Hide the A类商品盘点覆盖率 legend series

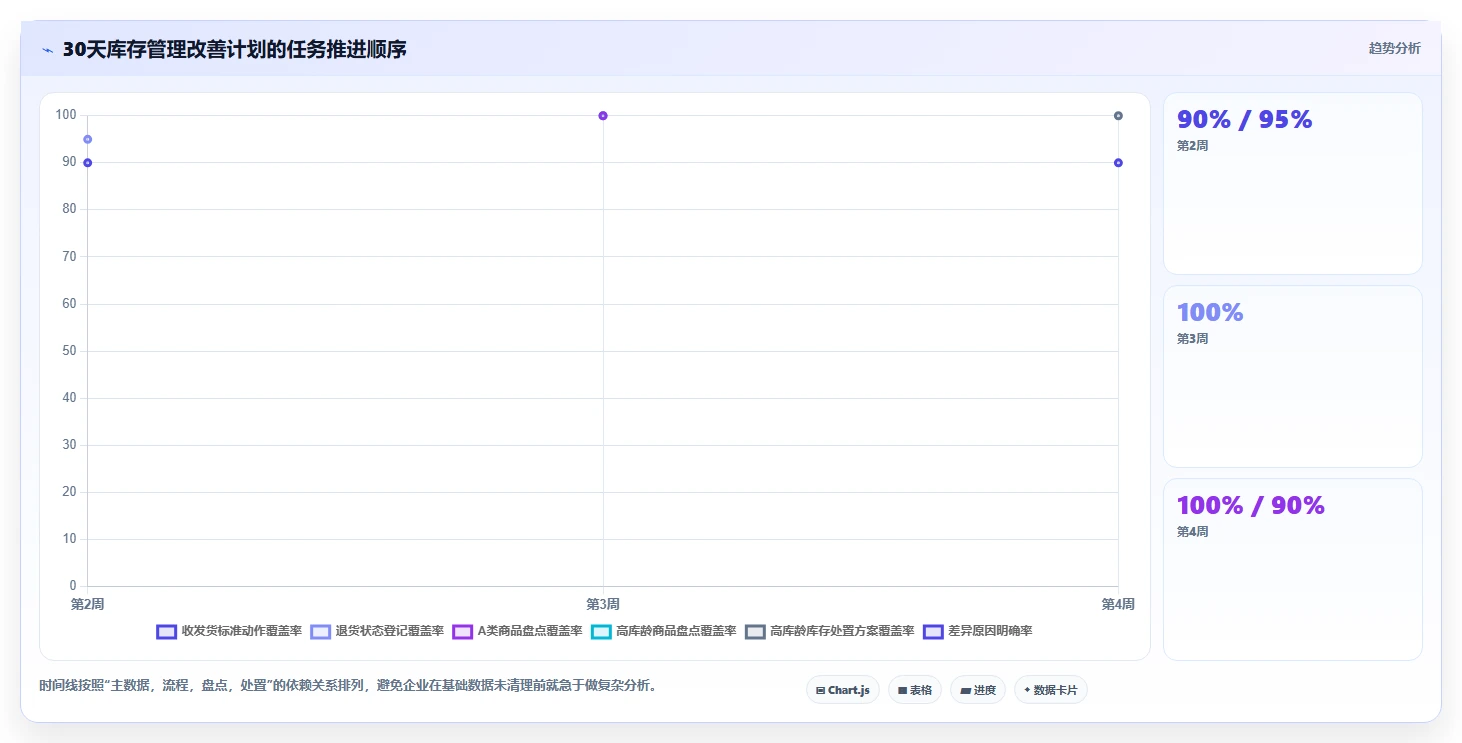pyautogui.click(x=517, y=631)
